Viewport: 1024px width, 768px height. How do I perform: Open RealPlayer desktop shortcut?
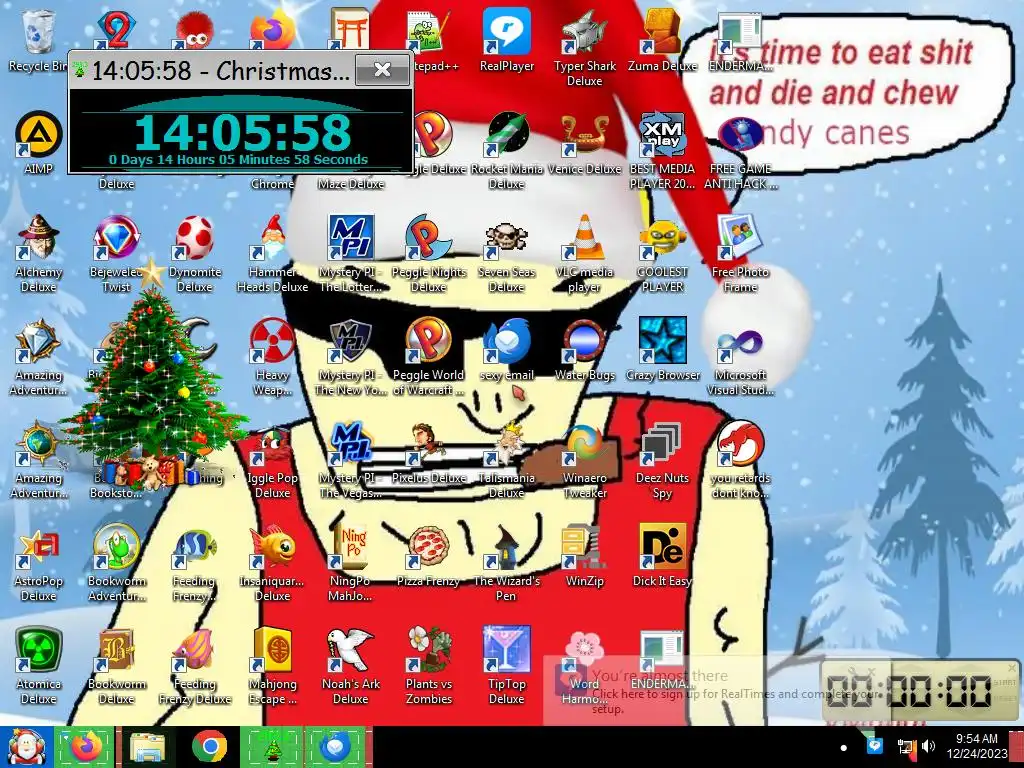pos(507,40)
